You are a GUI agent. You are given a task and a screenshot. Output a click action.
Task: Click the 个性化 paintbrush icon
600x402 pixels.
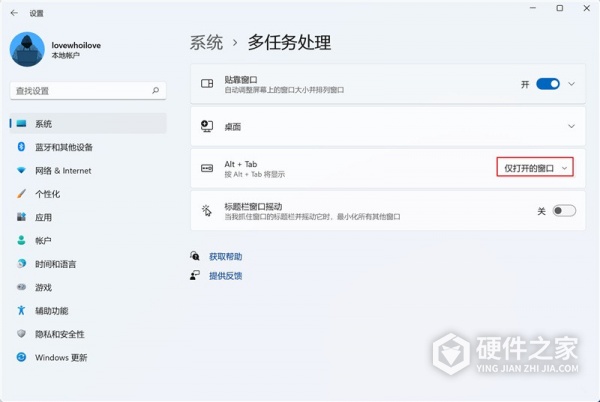21,194
